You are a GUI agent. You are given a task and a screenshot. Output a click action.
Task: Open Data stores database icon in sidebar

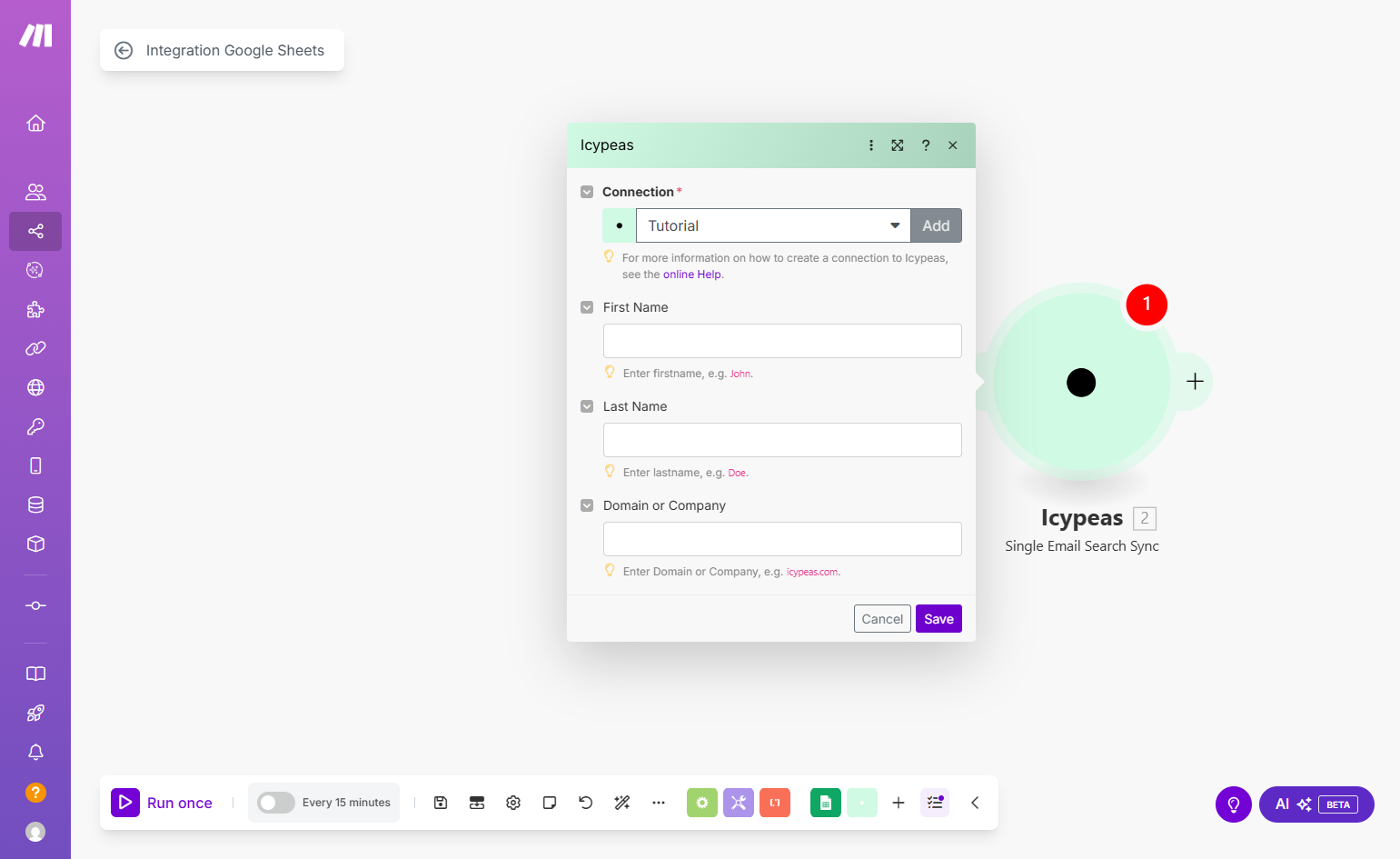tap(35, 504)
